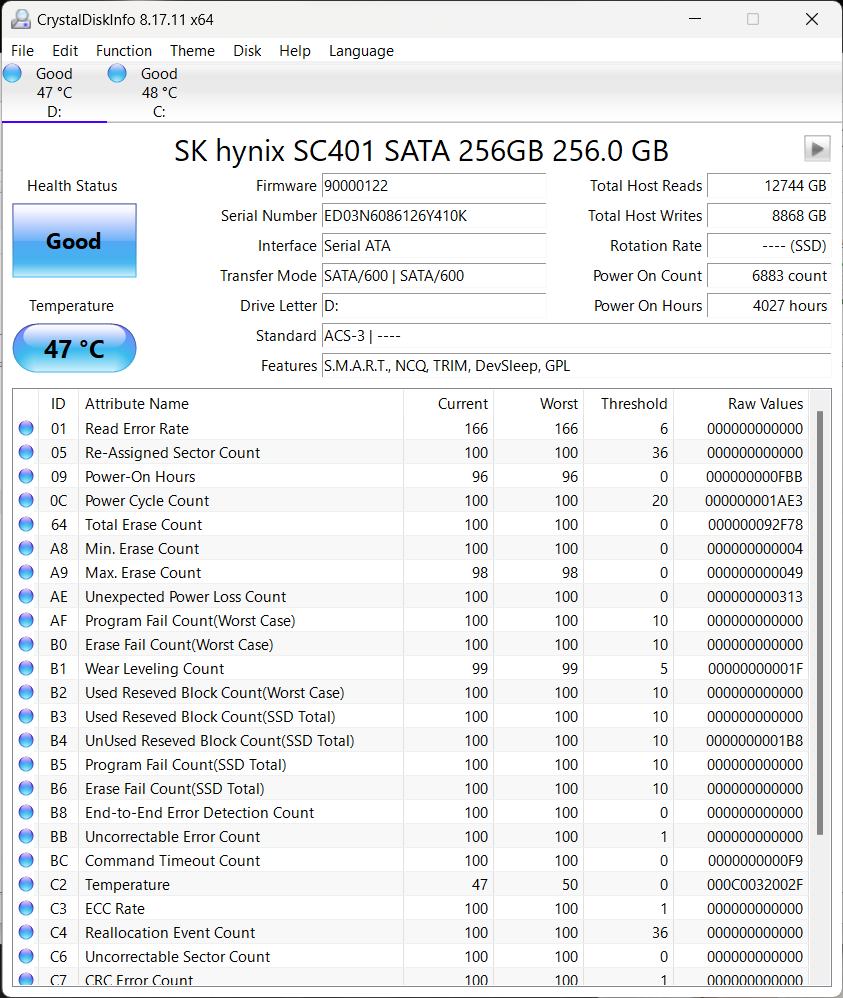
Task: Click the status icon for Power-On Hours row
Action: (26, 477)
